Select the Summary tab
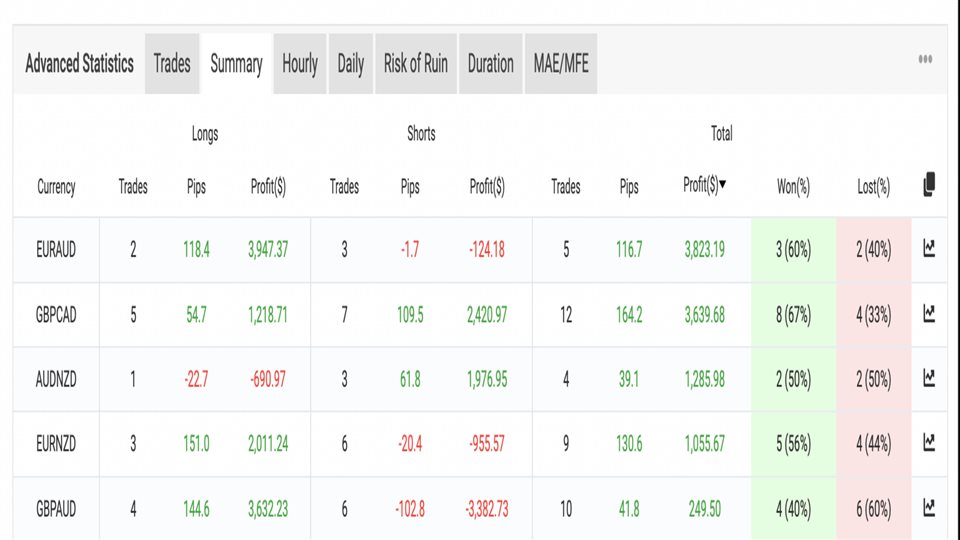The image size is (960, 540). point(236,64)
